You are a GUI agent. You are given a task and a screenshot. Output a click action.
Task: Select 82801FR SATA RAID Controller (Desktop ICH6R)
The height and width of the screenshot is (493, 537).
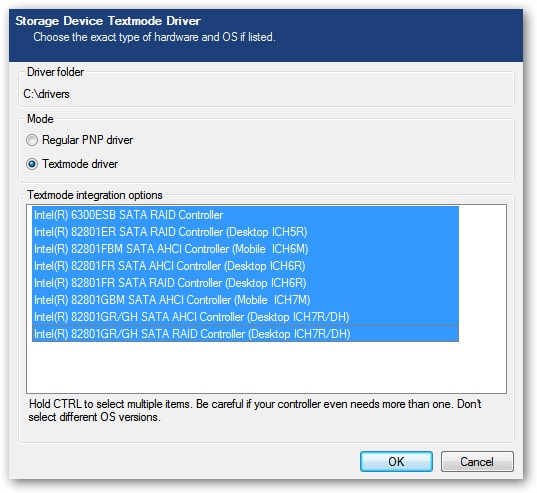pyautogui.click(x=245, y=283)
